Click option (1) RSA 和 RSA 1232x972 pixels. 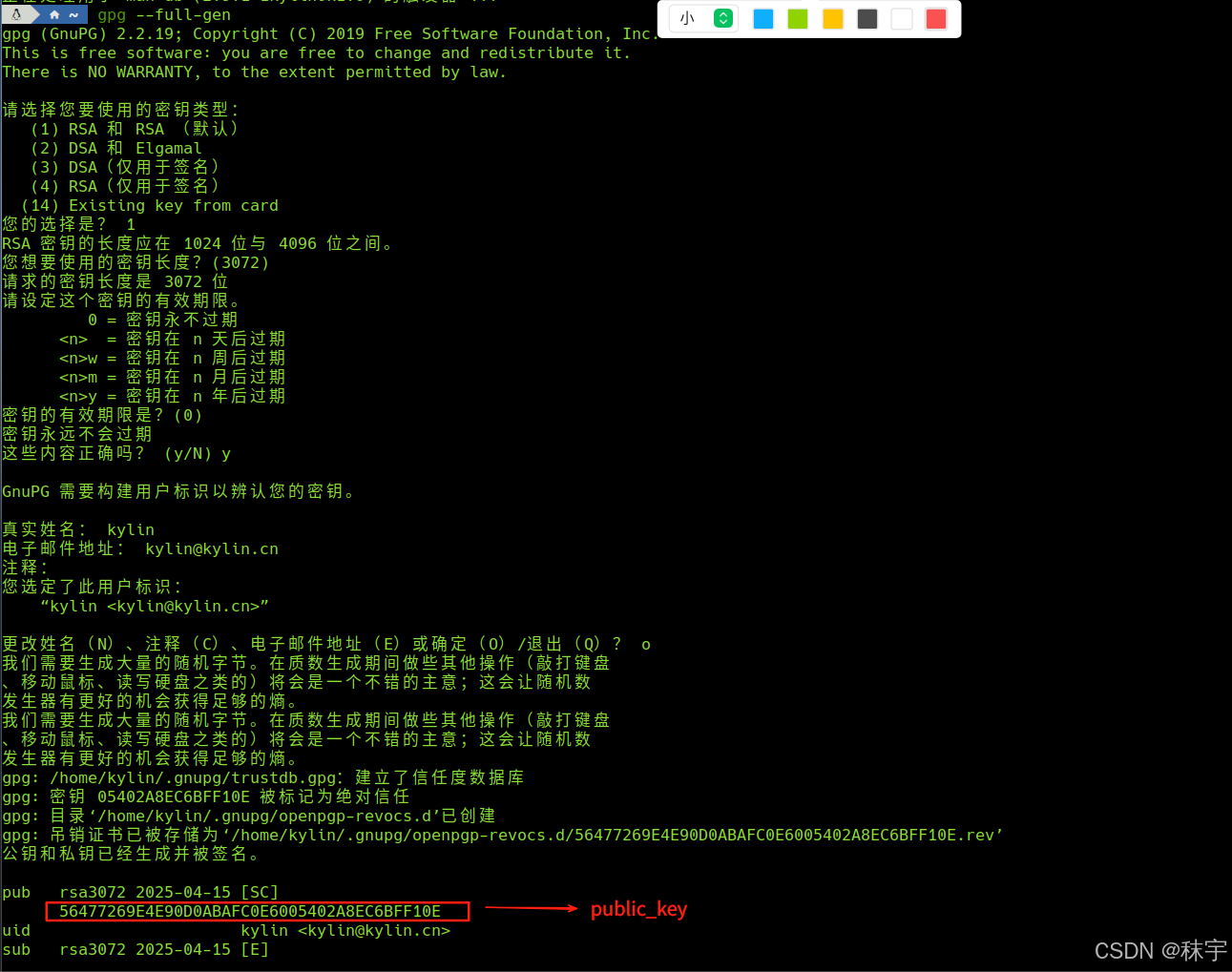click(x=135, y=129)
